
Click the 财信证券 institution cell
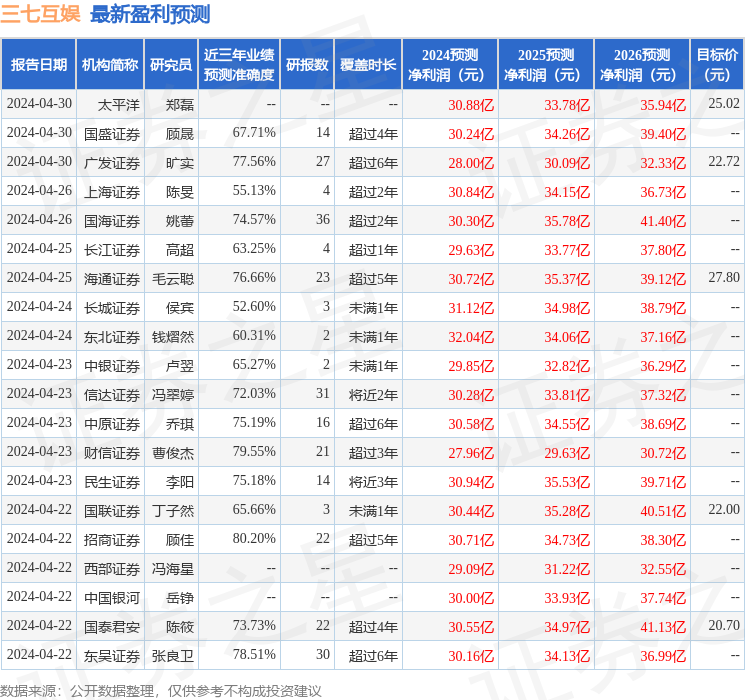112,453
